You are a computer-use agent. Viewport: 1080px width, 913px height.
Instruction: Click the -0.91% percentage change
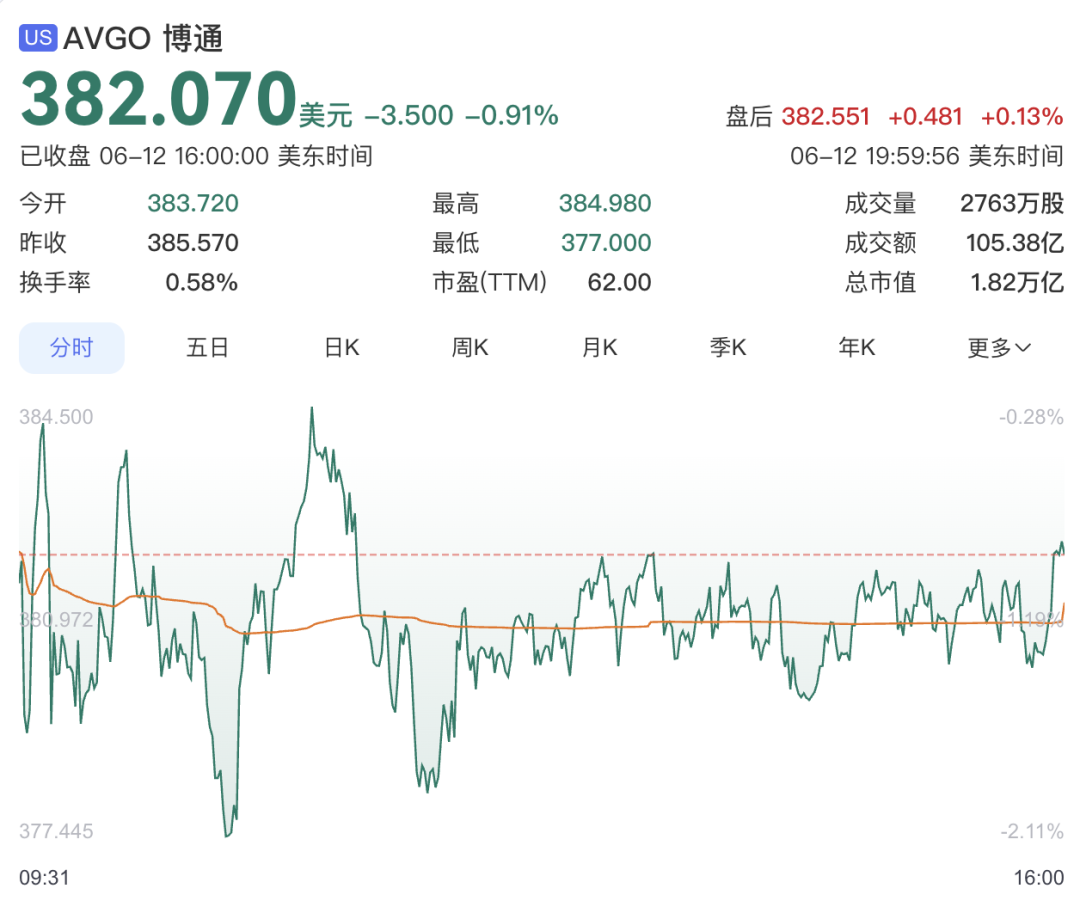point(511,116)
